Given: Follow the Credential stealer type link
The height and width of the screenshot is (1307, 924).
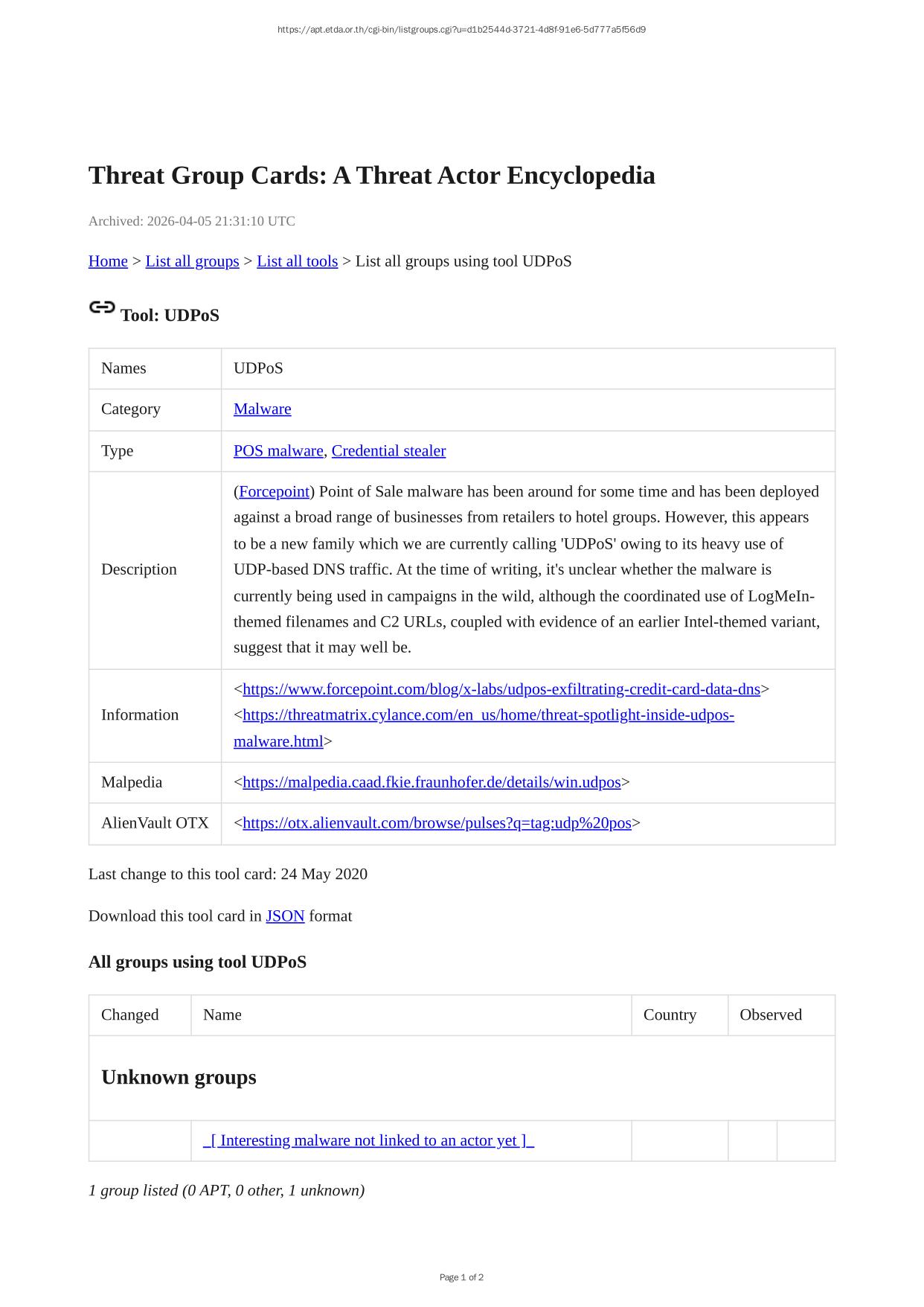Looking at the screenshot, I should tap(388, 451).
